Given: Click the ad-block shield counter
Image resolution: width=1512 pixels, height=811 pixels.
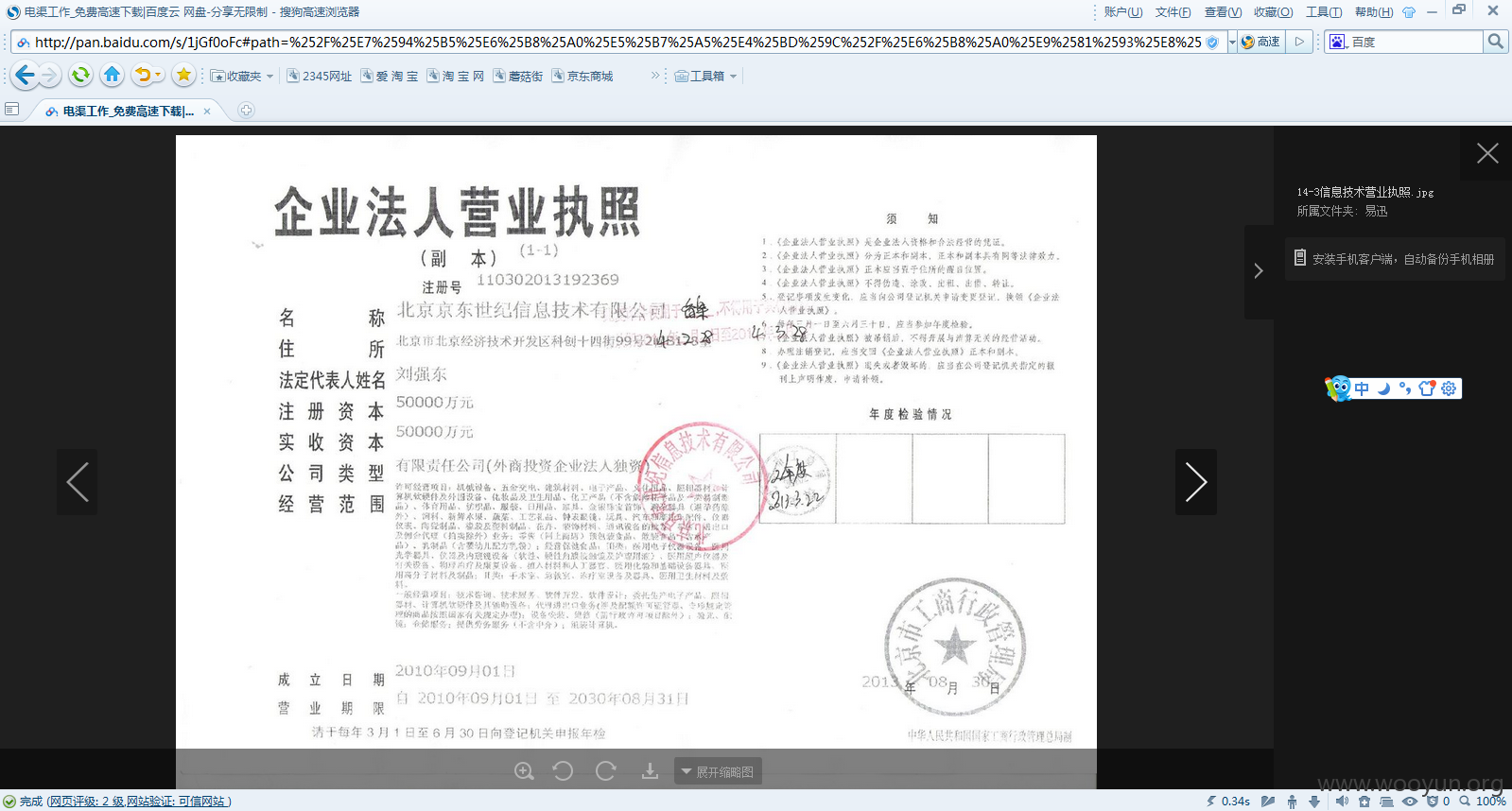Looking at the screenshot, I should 1438,801.
